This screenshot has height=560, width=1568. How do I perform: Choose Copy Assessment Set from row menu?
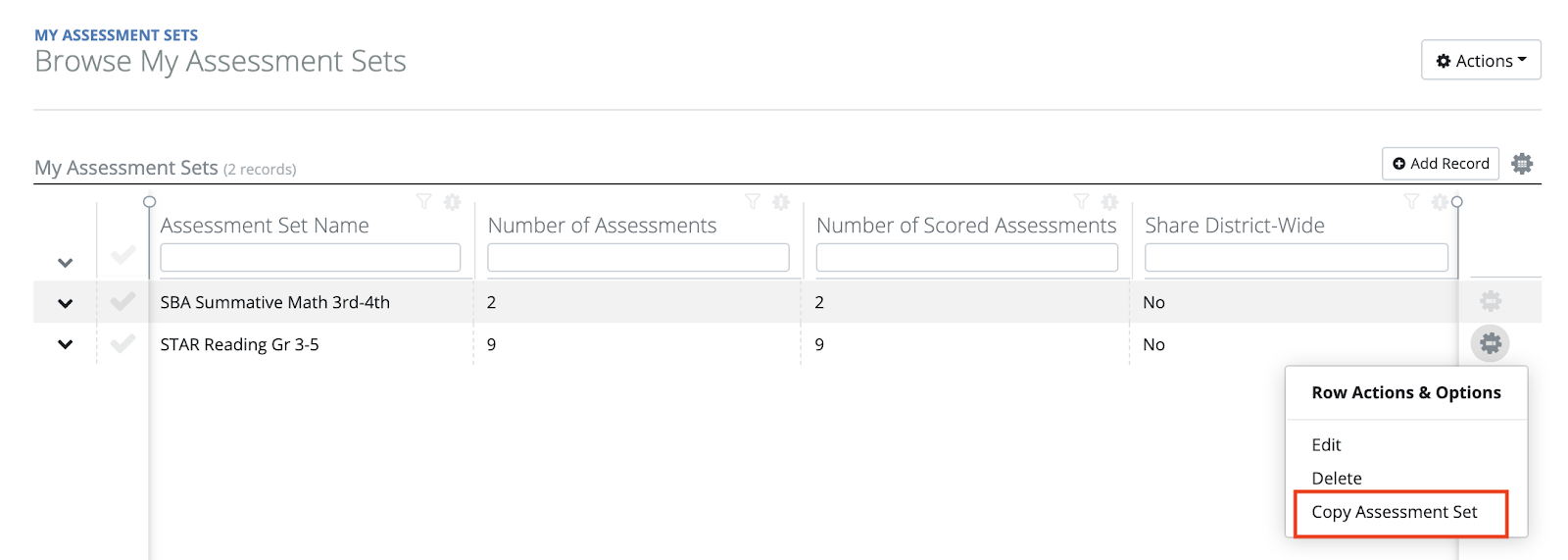pos(1394,512)
